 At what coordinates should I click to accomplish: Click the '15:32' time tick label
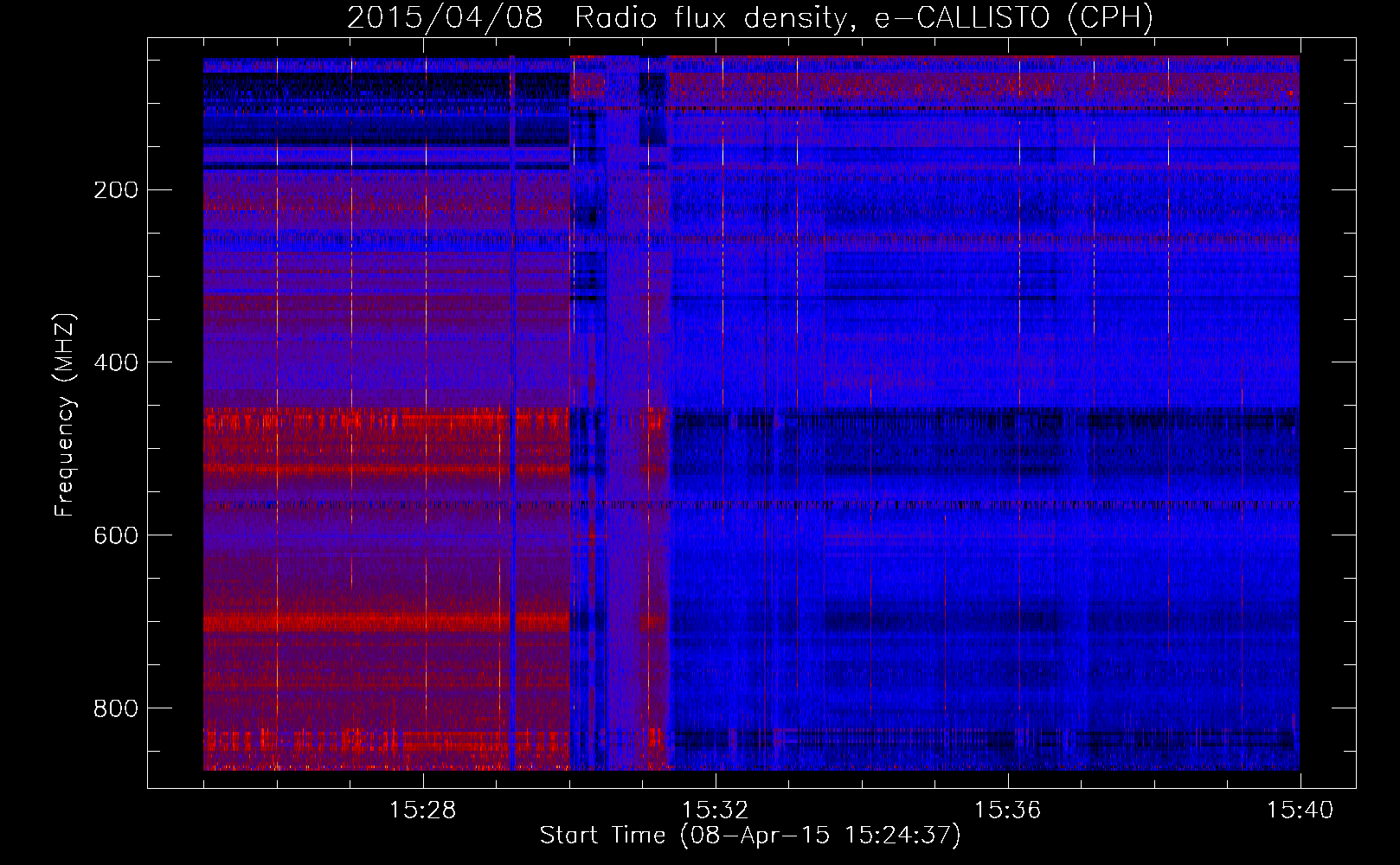click(x=715, y=810)
